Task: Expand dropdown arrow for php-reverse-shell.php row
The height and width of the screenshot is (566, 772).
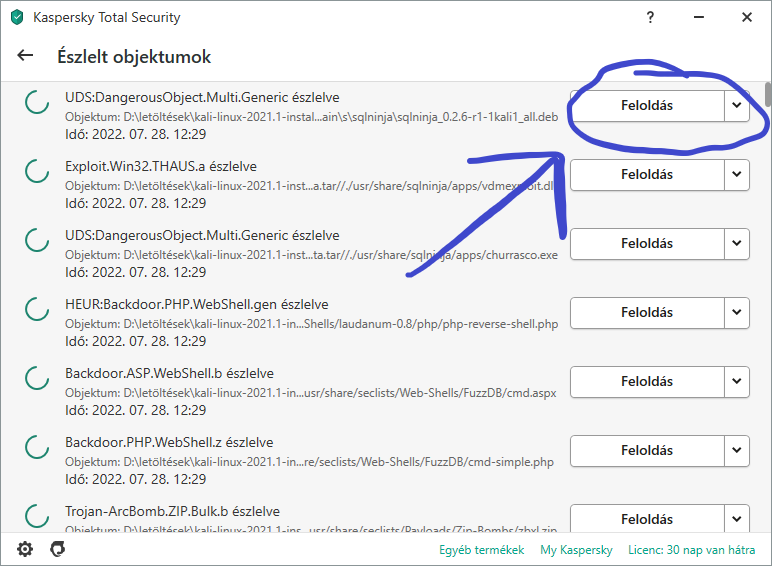Action: pyautogui.click(x=737, y=312)
